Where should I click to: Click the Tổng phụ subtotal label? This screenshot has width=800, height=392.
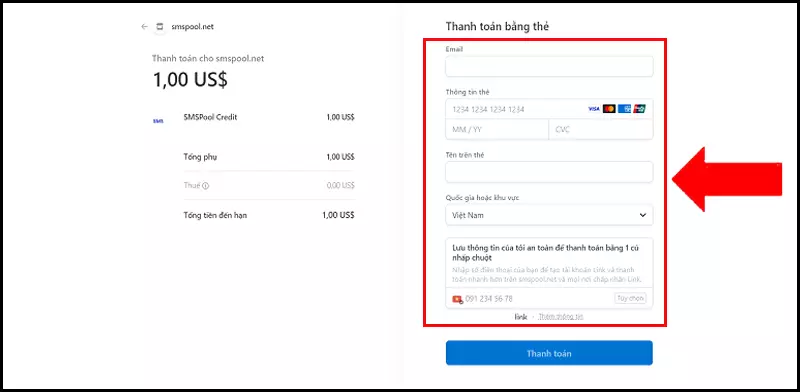200,157
